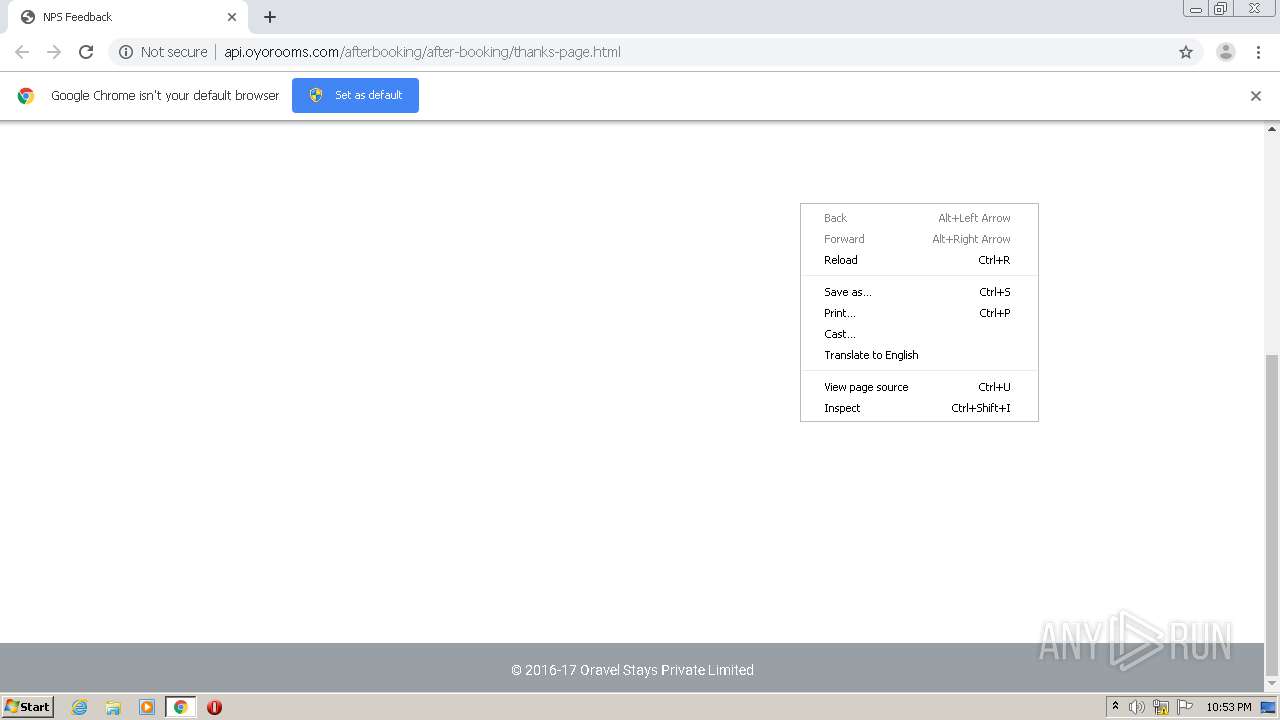The width and height of the screenshot is (1280, 720).
Task: Click the browser forward arrow
Action: (54, 52)
